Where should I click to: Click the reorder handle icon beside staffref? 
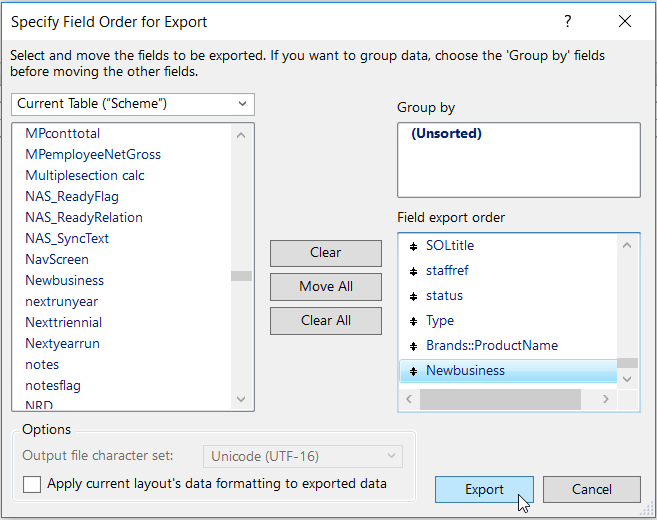(413, 271)
